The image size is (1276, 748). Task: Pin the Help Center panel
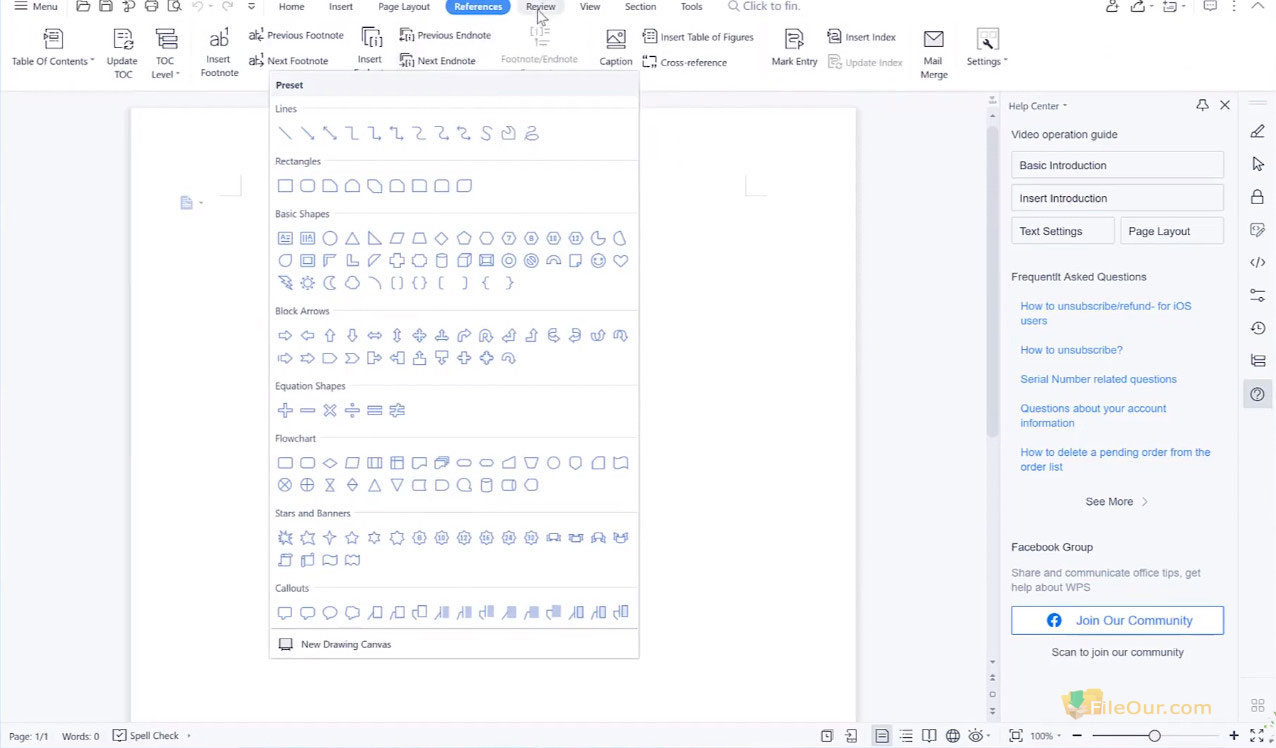coord(1202,105)
